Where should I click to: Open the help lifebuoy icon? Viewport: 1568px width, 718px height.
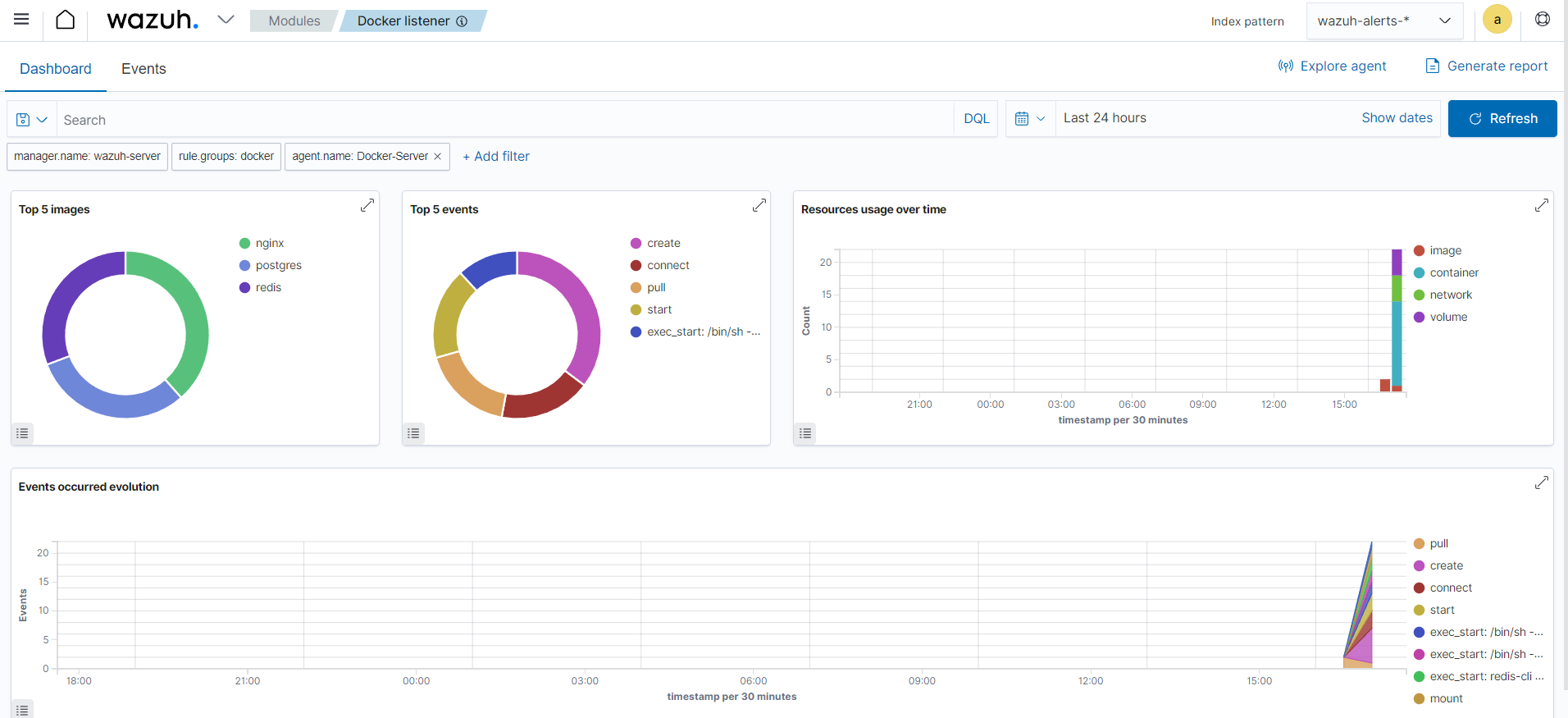point(1543,19)
